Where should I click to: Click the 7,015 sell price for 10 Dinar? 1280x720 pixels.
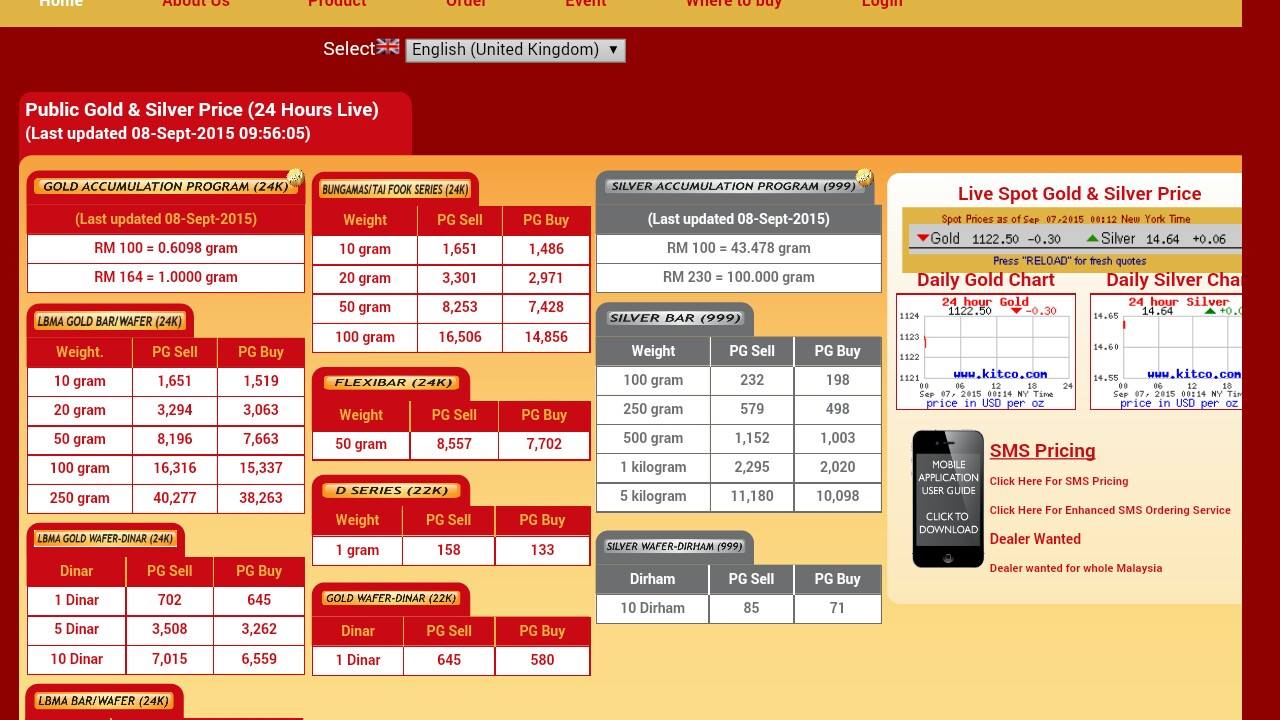pos(170,659)
